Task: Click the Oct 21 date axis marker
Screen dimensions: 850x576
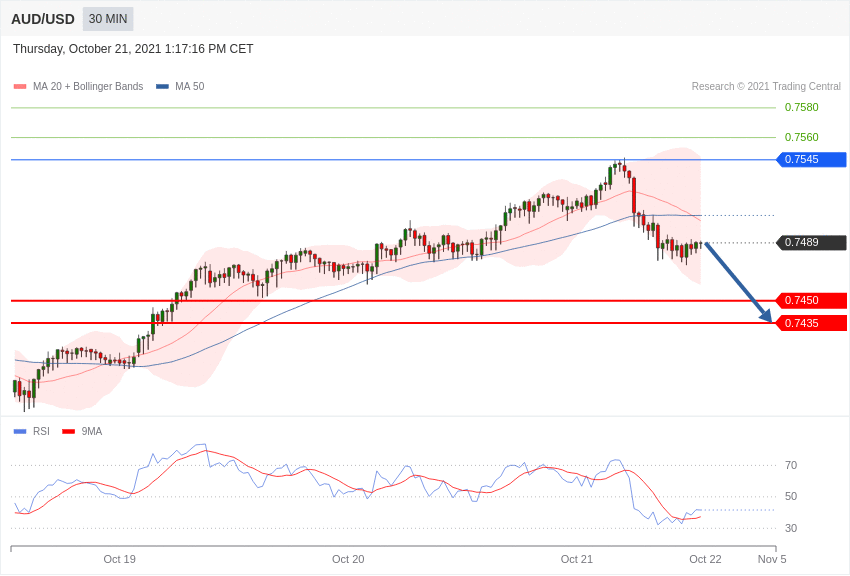Action: point(577,559)
